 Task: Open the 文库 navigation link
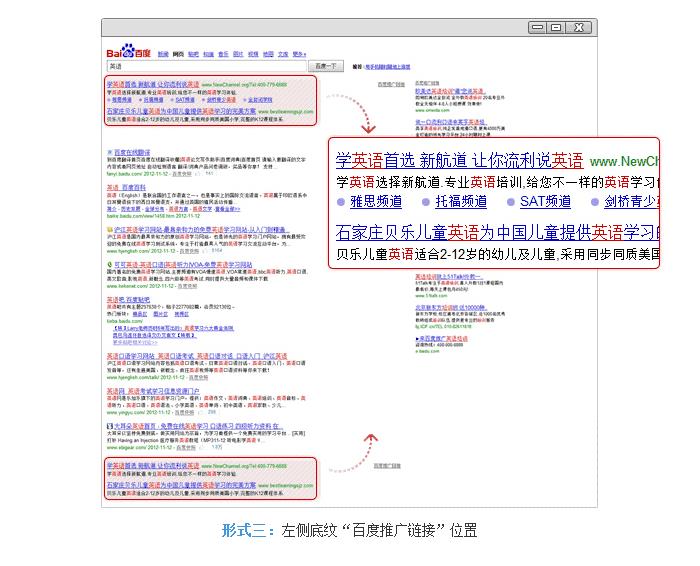[x=283, y=54]
